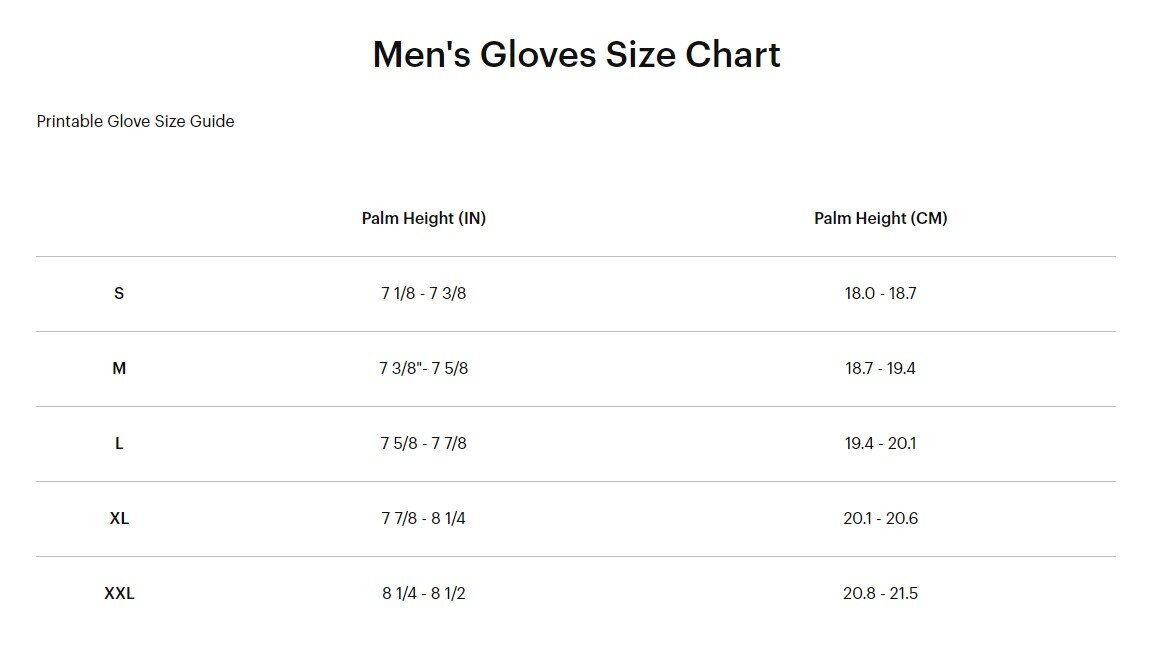The width and height of the screenshot is (1175, 653).
Task: Click the 20.8 - 21.5 centimeter value
Action: 880,594
